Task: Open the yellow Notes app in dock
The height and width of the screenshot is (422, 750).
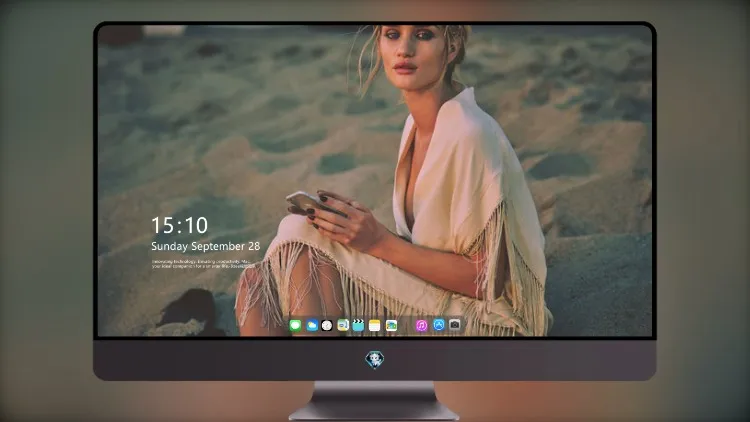Action: point(375,325)
